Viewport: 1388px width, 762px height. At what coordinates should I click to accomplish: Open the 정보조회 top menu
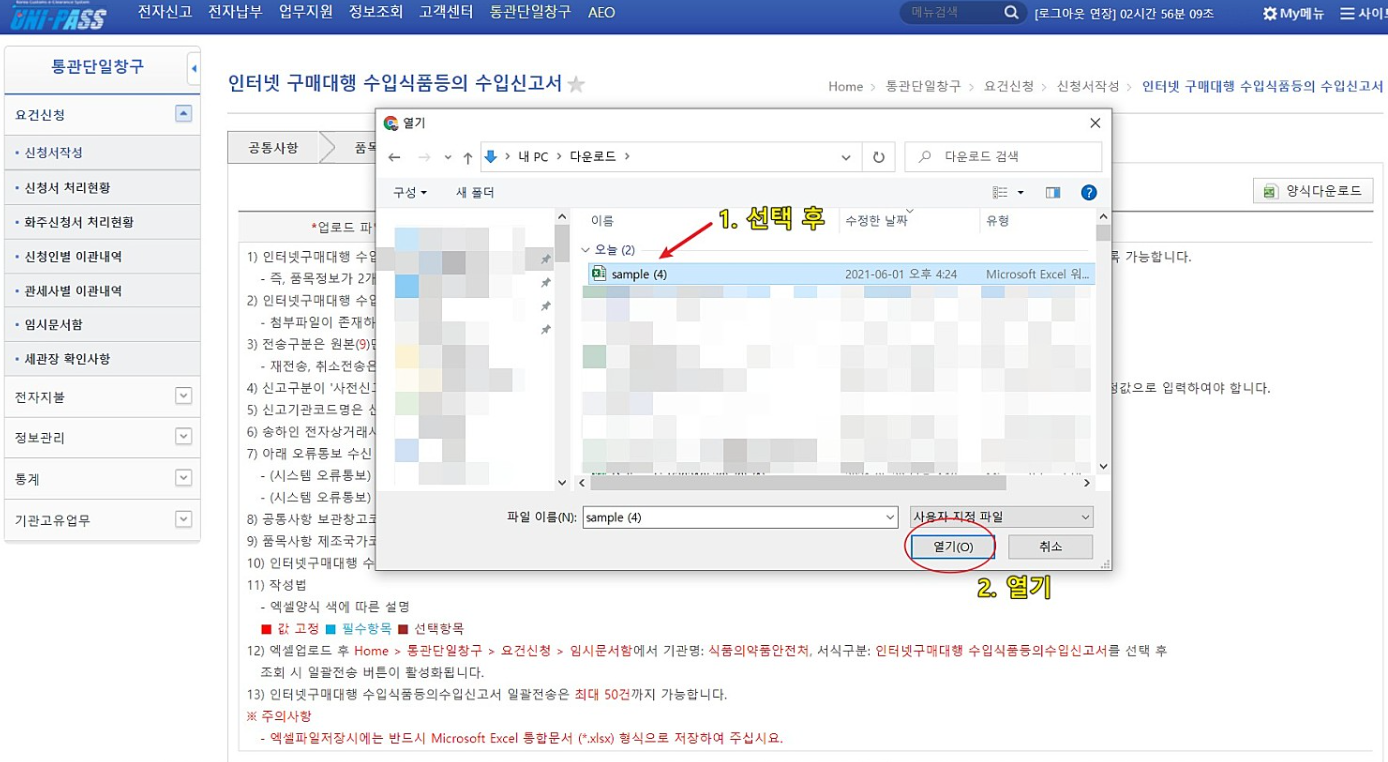[x=376, y=12]
